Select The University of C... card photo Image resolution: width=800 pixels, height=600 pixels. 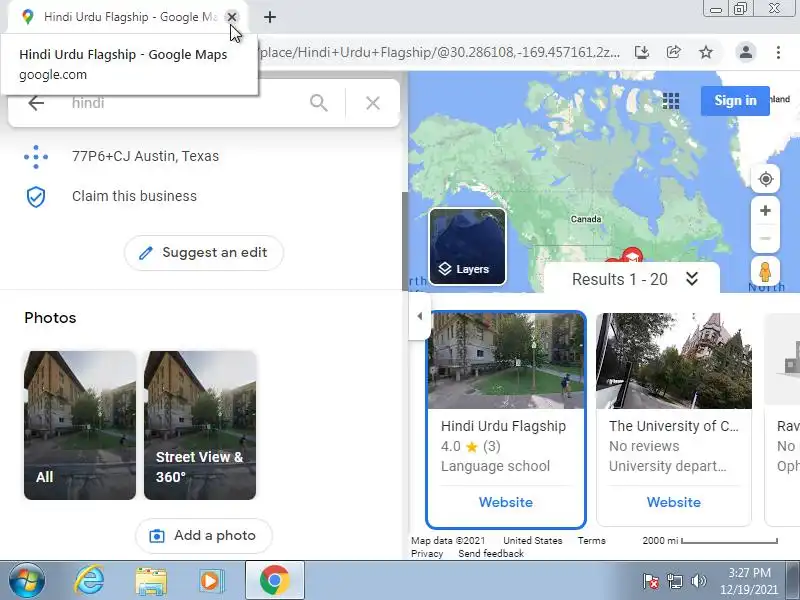(x=673, y=361)
